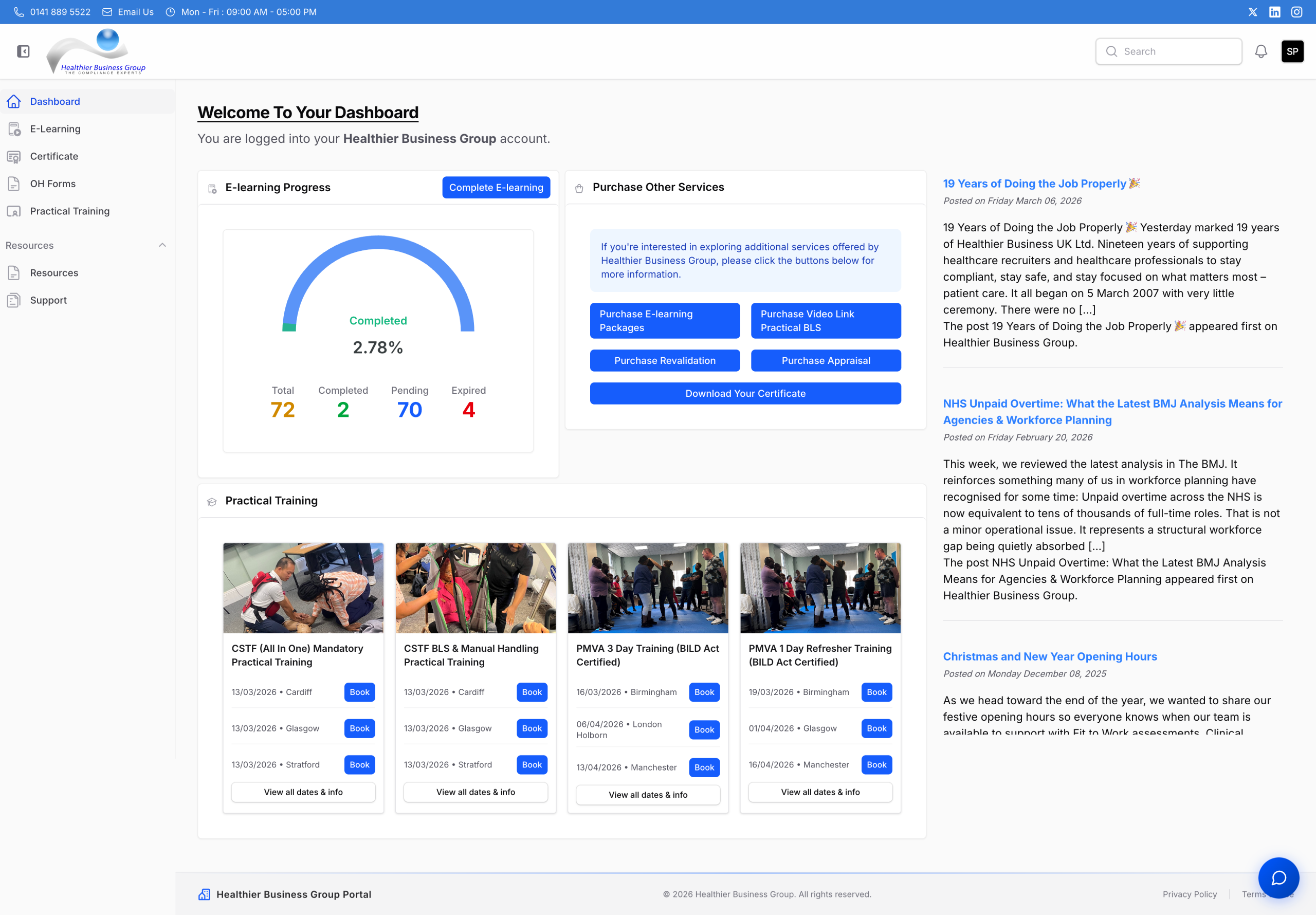Click the SP user avatar

click(1292, 51)
